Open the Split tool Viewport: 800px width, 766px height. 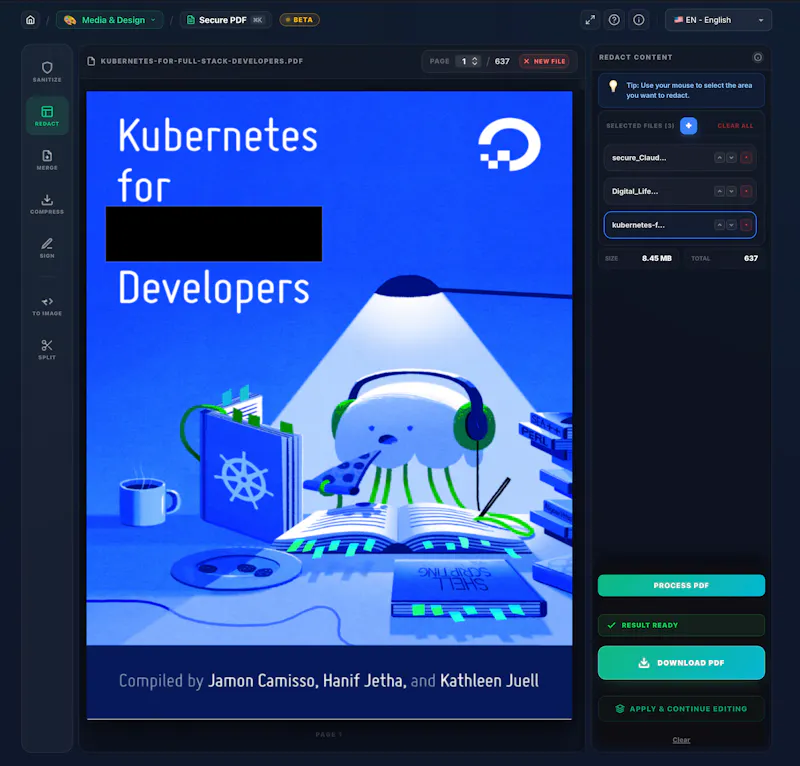(47, 350)
